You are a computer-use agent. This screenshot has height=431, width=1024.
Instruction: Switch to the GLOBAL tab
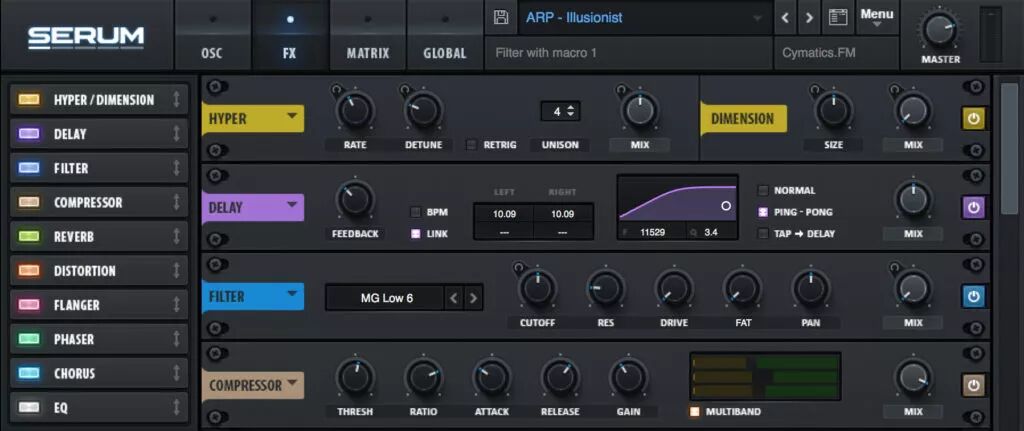(445, 34)
